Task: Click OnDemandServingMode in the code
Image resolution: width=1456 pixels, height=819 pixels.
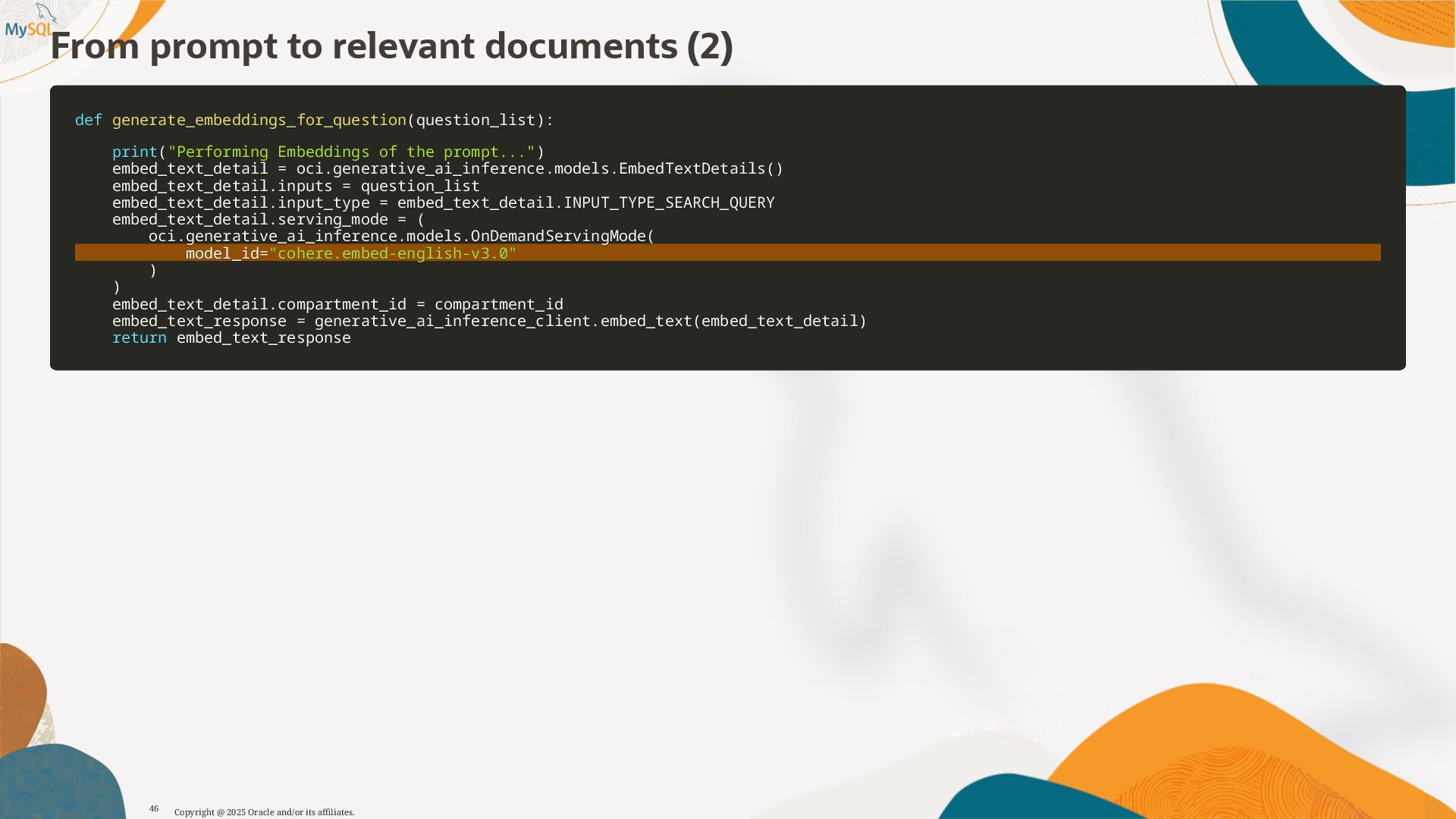Action: [x=558, y=236]
